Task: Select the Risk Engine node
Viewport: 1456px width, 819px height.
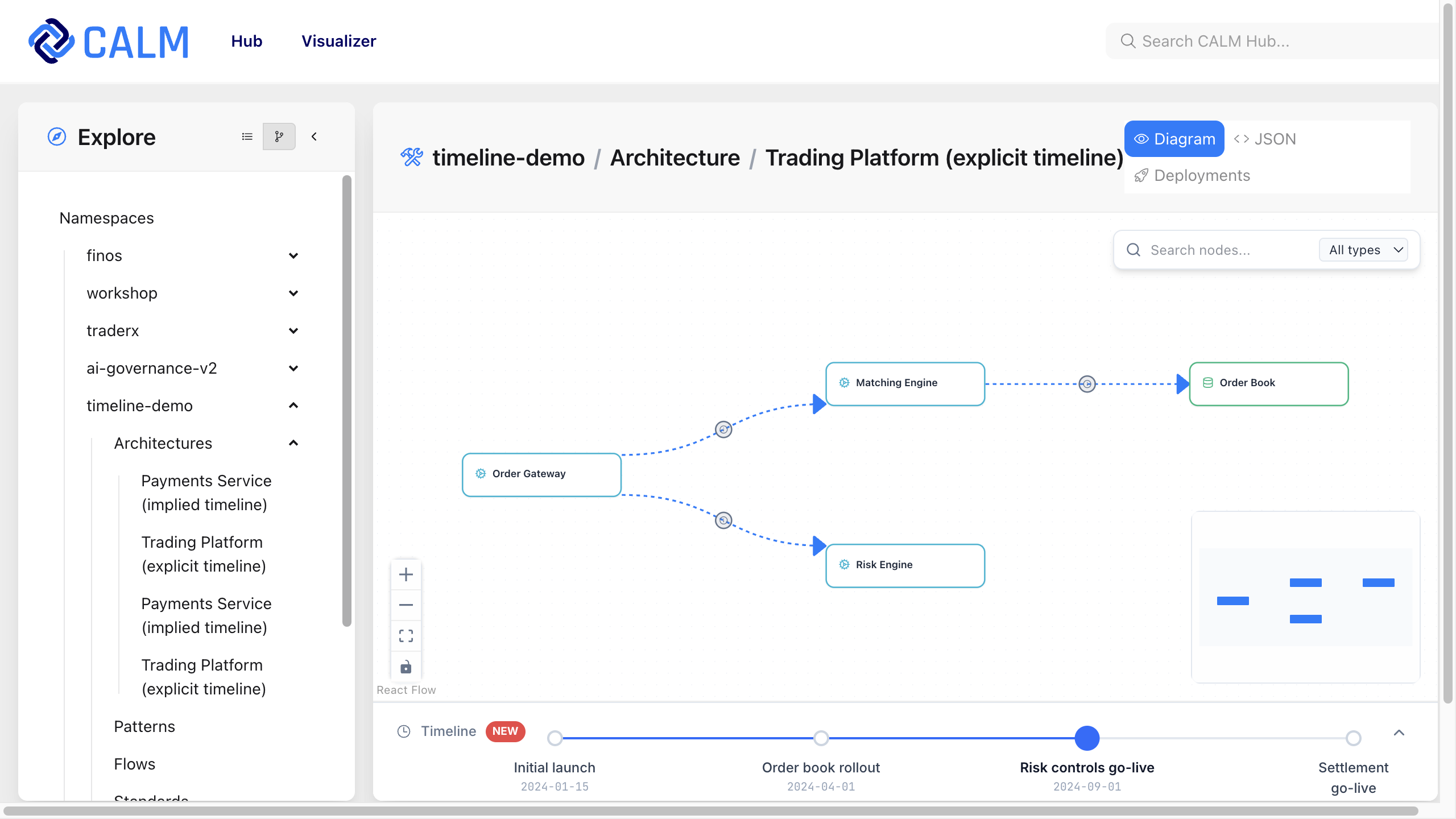Action: click(905, 566)
